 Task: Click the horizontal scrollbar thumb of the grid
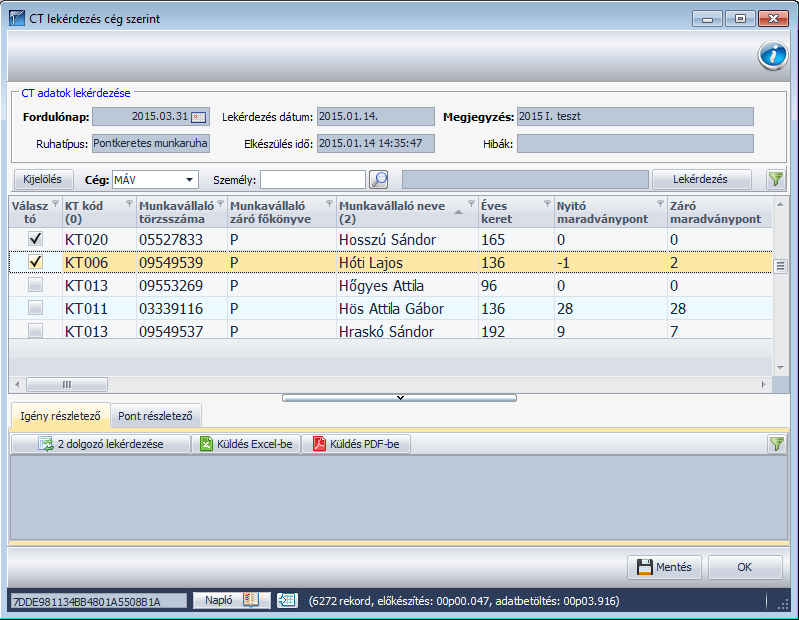click(x=67, y=384)
